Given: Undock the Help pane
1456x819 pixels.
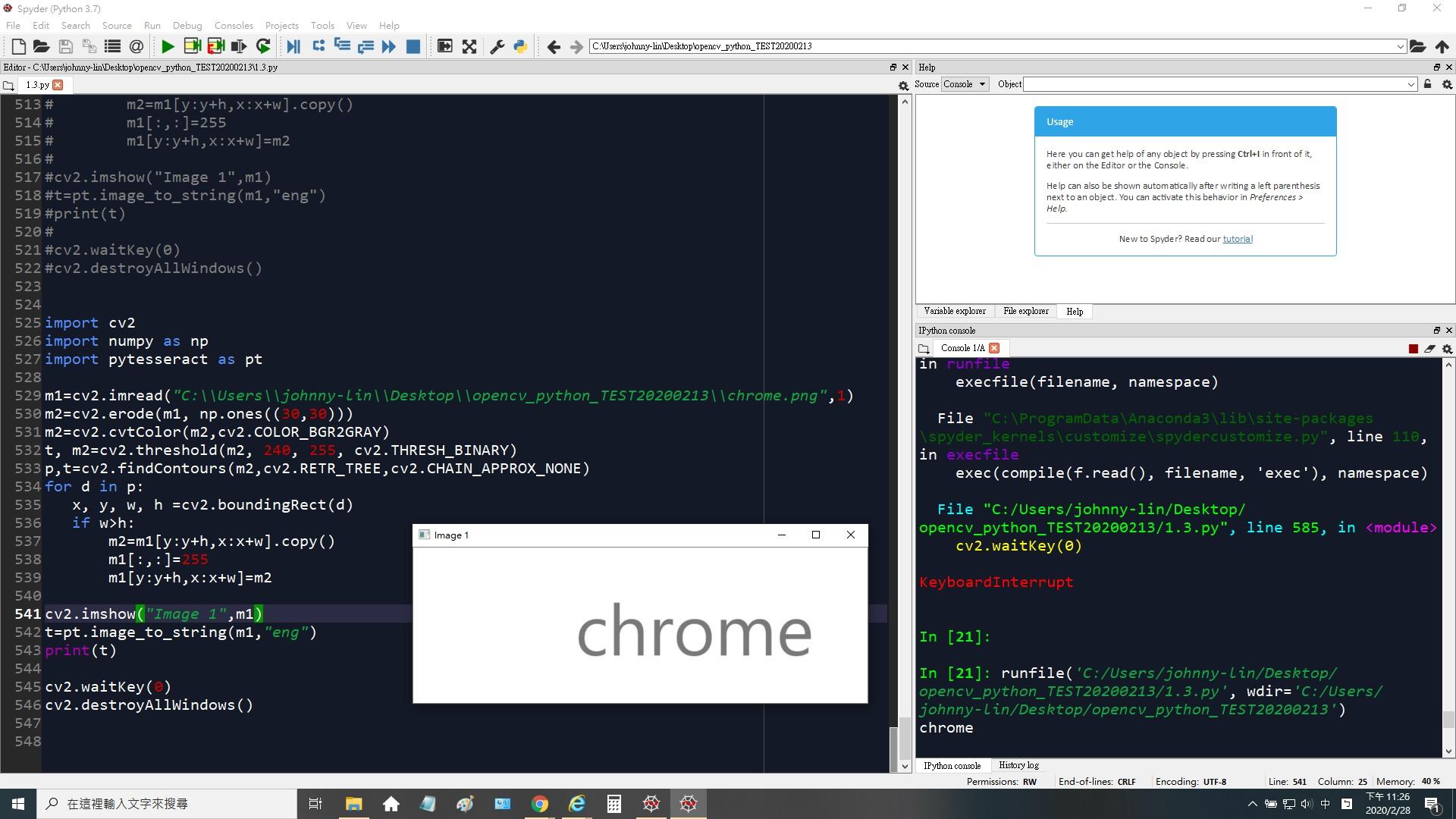Looking at the screenshot, I should 1436,67.
